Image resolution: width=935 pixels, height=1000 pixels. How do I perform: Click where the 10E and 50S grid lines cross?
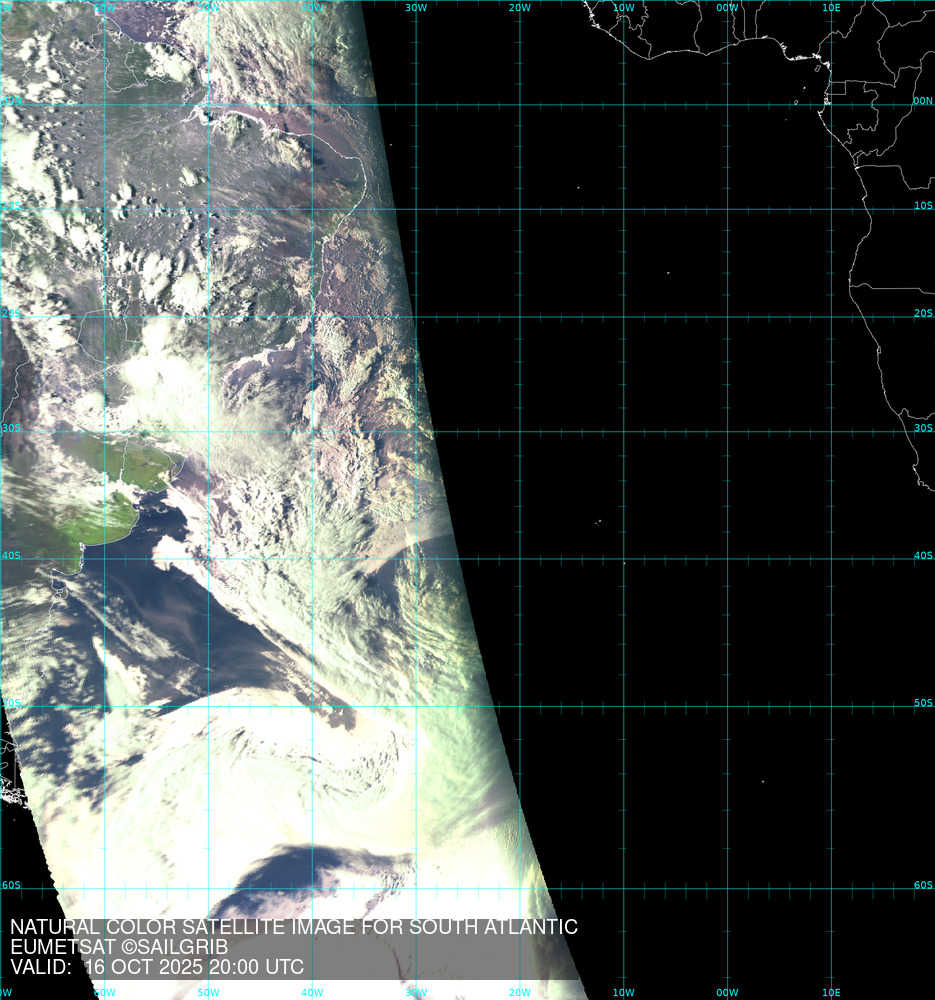831,707
